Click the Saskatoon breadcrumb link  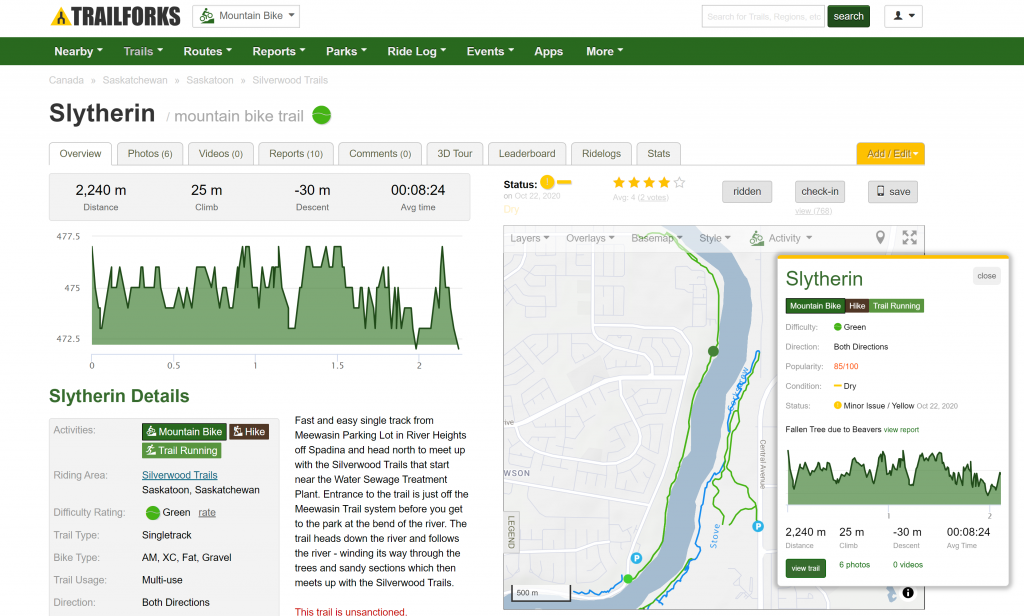[210, 80]
